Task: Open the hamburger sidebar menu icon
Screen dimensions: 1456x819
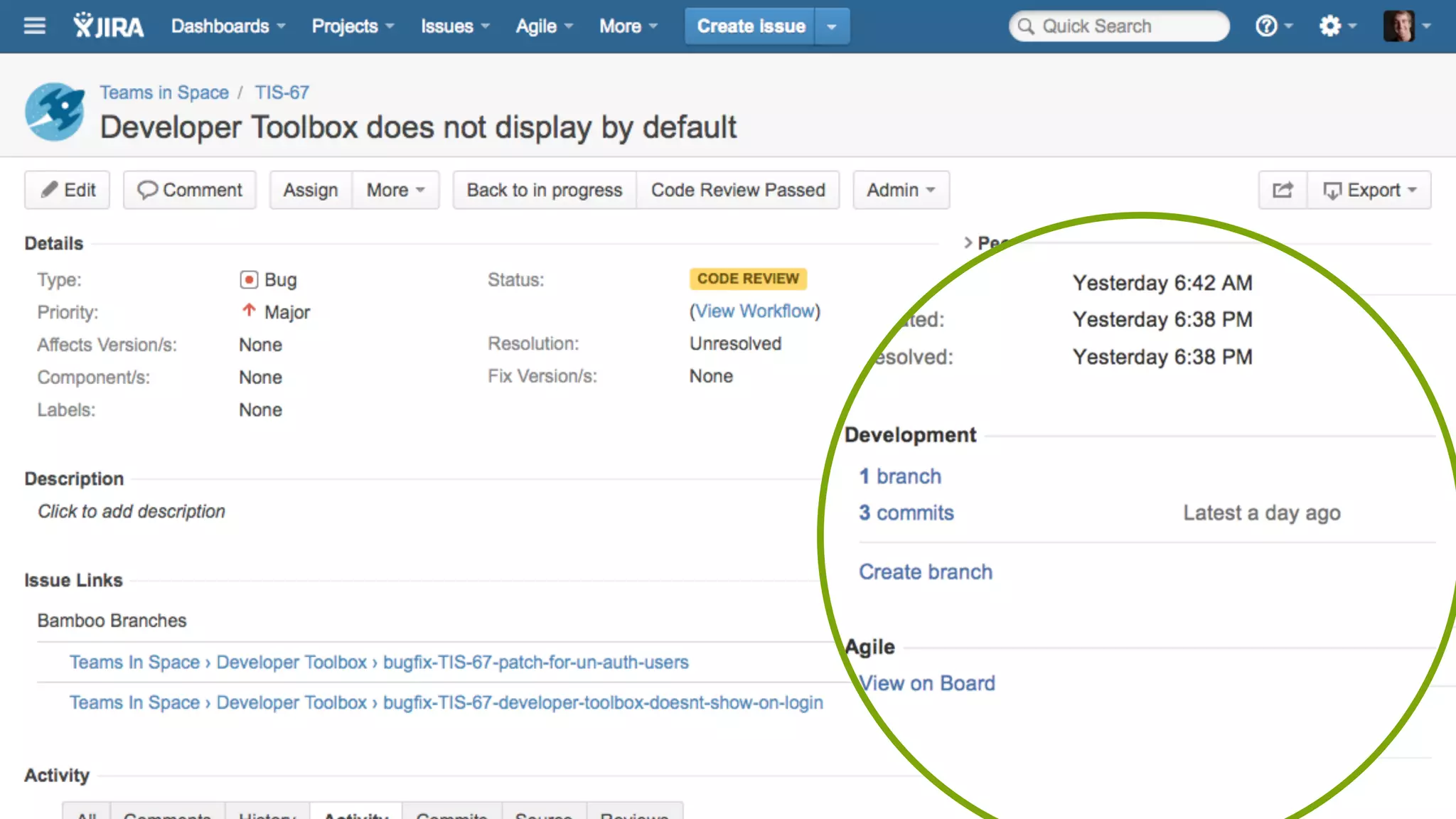Action: coord(34,26)
